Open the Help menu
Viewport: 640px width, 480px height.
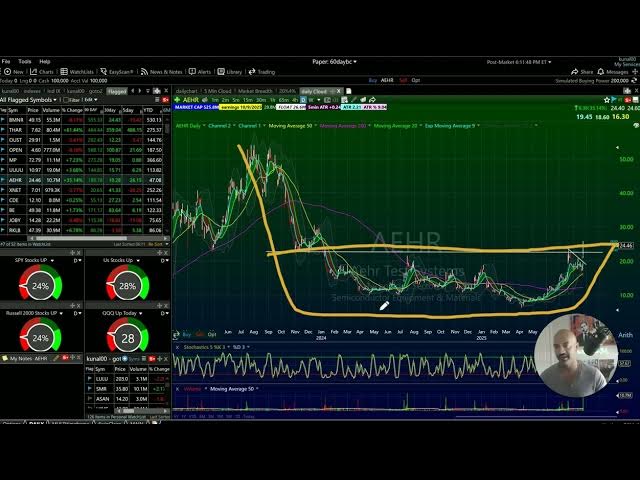[x=44, y=62]
